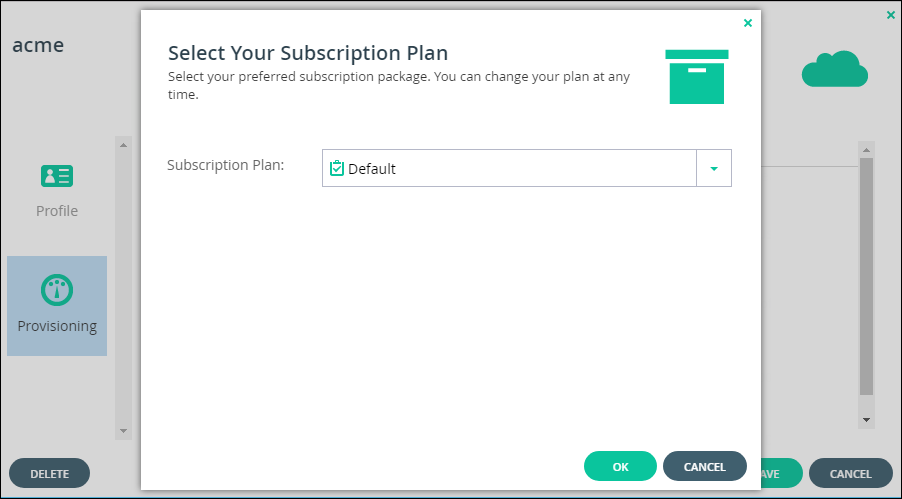
Task: Click dialog CANCEL button
Action: click(705, 466)
